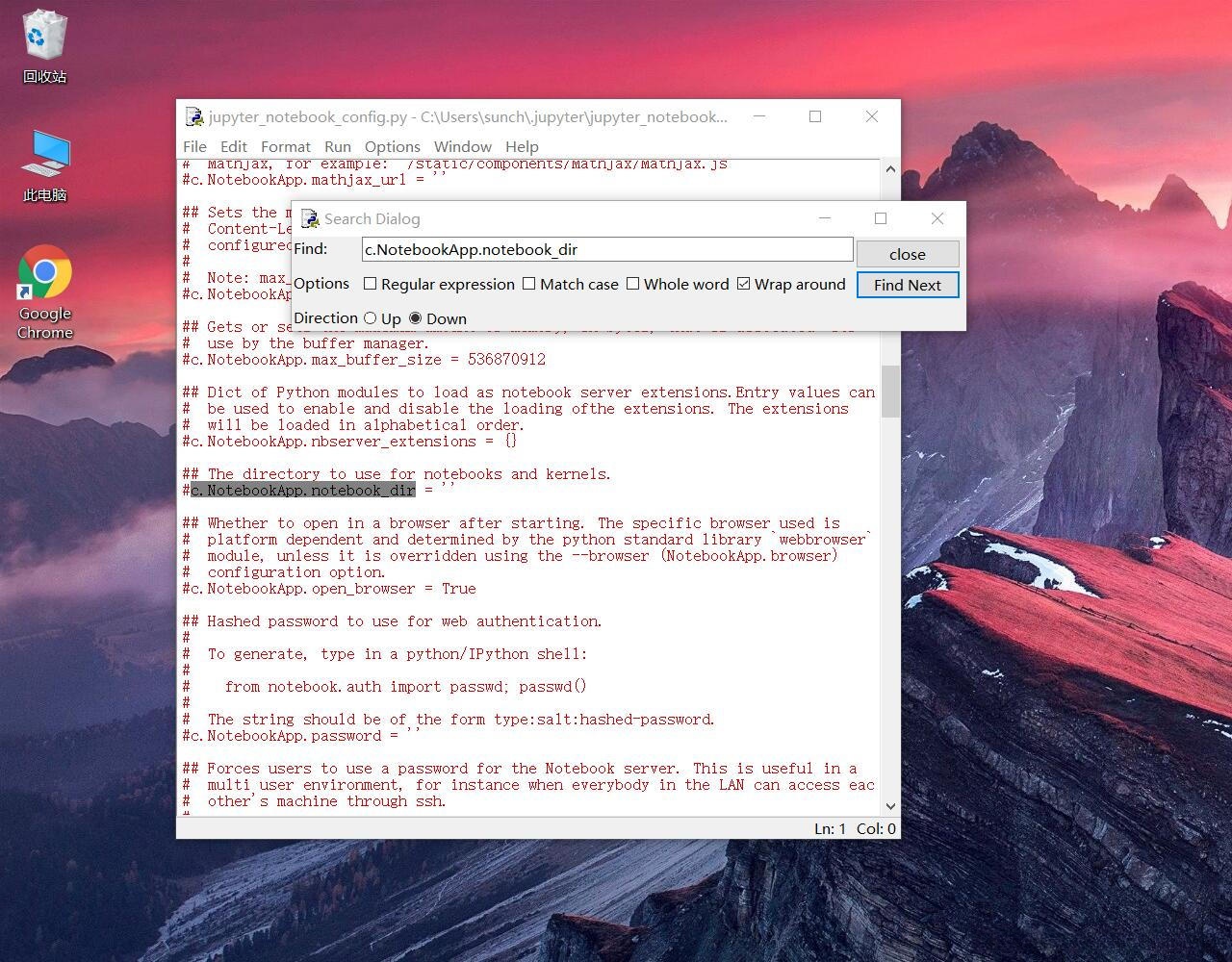Click the 'Hashed password to use' comment line
Screen dimensions: 1232x962
click(392, 621)
